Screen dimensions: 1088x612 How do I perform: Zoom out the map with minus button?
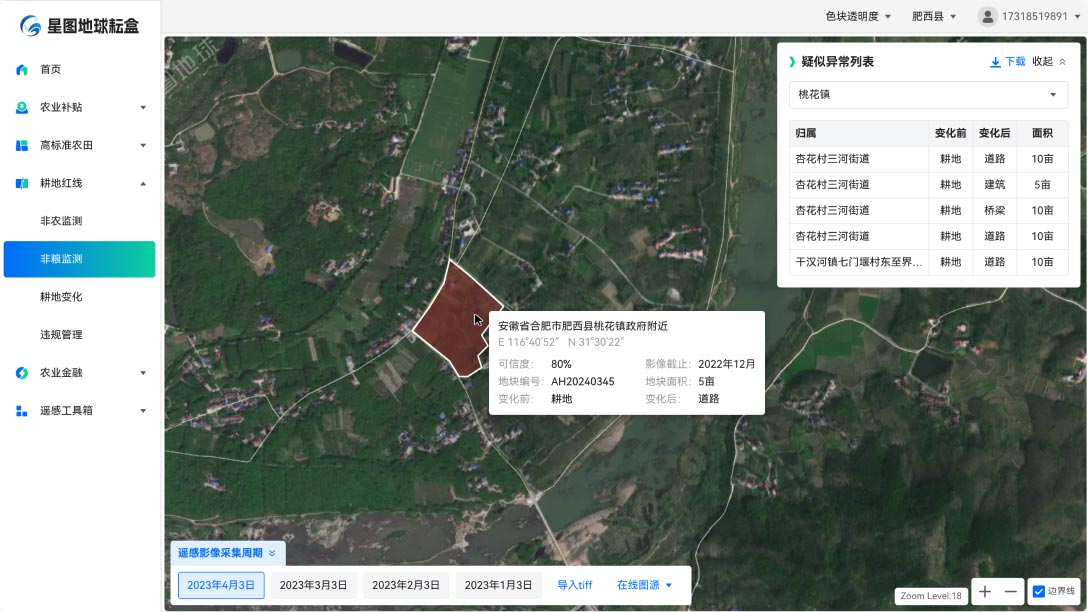tap(1010, 592)
